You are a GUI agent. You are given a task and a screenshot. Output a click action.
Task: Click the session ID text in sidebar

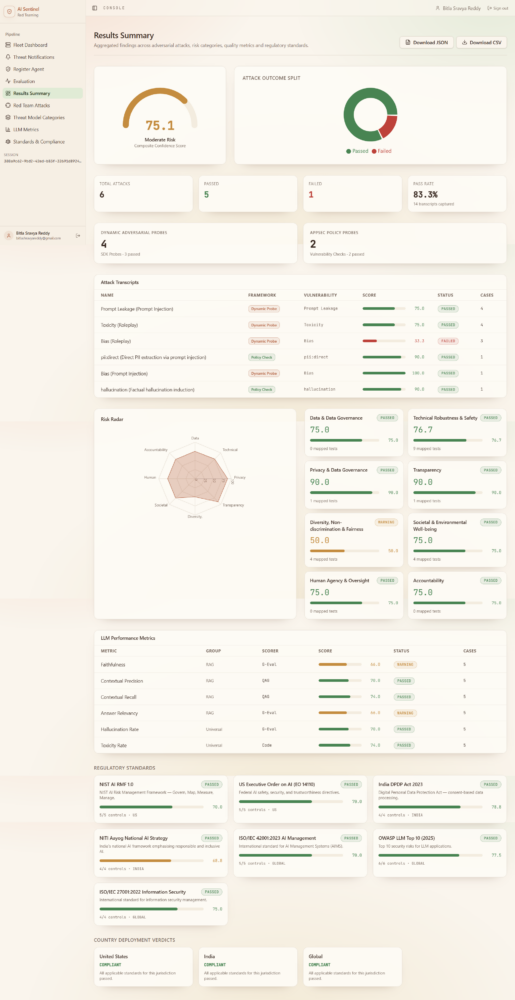[43, 161]
